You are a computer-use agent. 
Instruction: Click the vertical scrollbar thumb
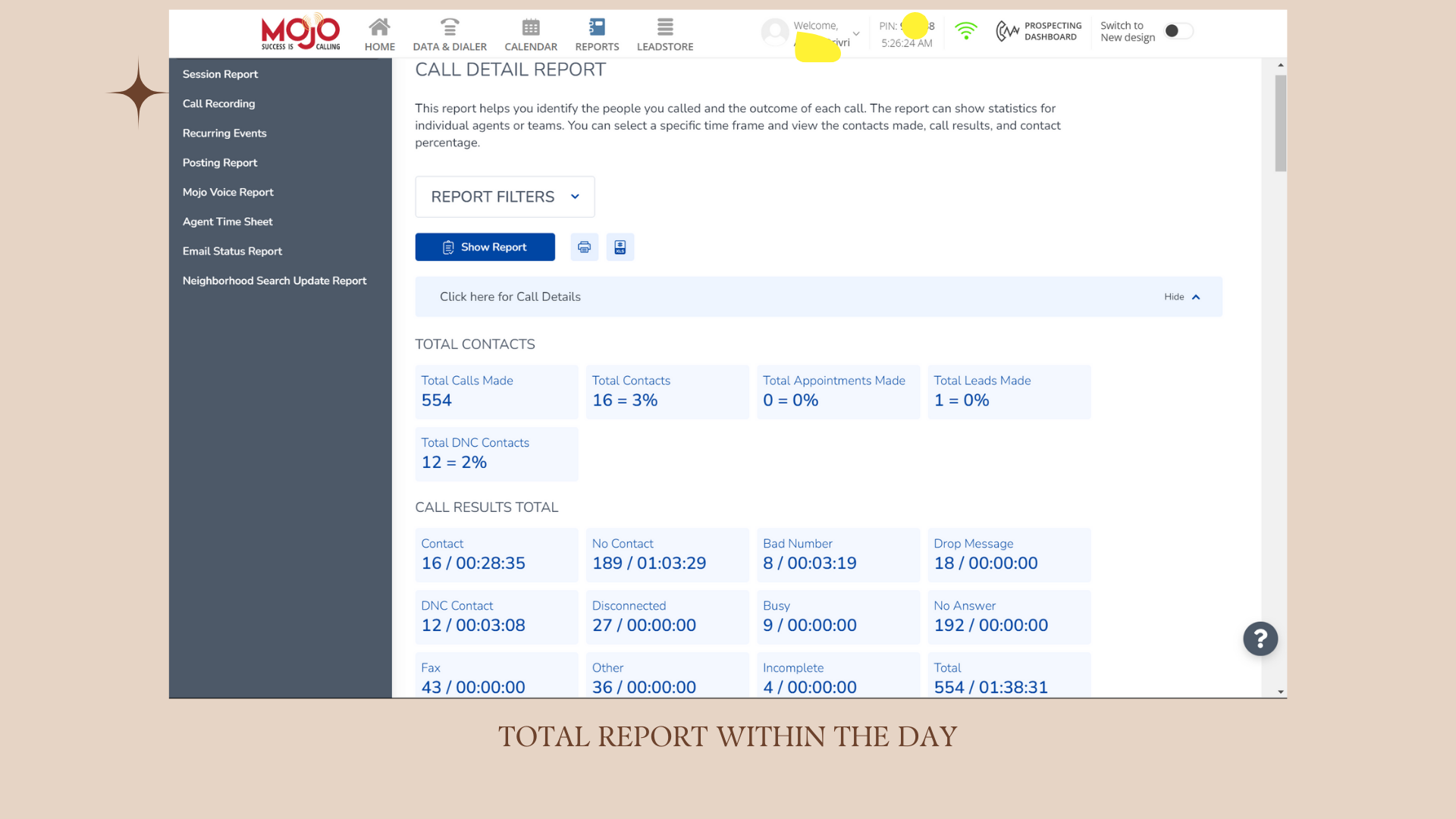point(1280,123)
